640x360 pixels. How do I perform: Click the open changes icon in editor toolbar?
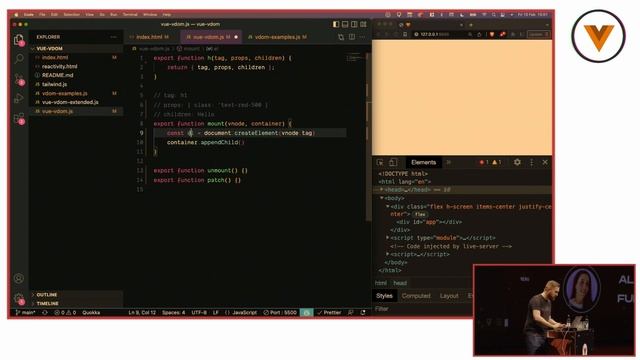341,37
